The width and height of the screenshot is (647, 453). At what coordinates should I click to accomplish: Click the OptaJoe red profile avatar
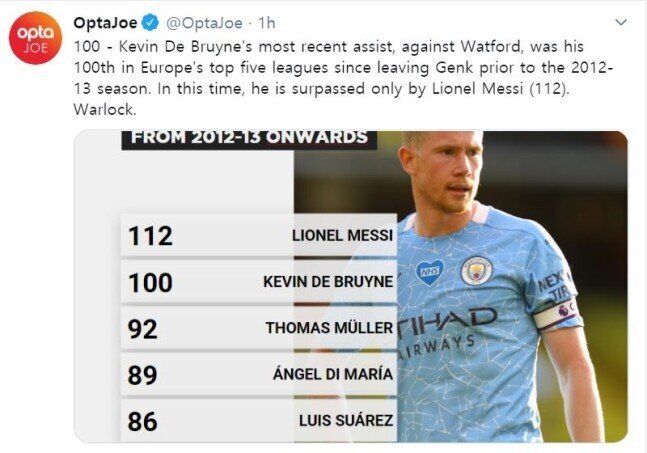(35, 38)
